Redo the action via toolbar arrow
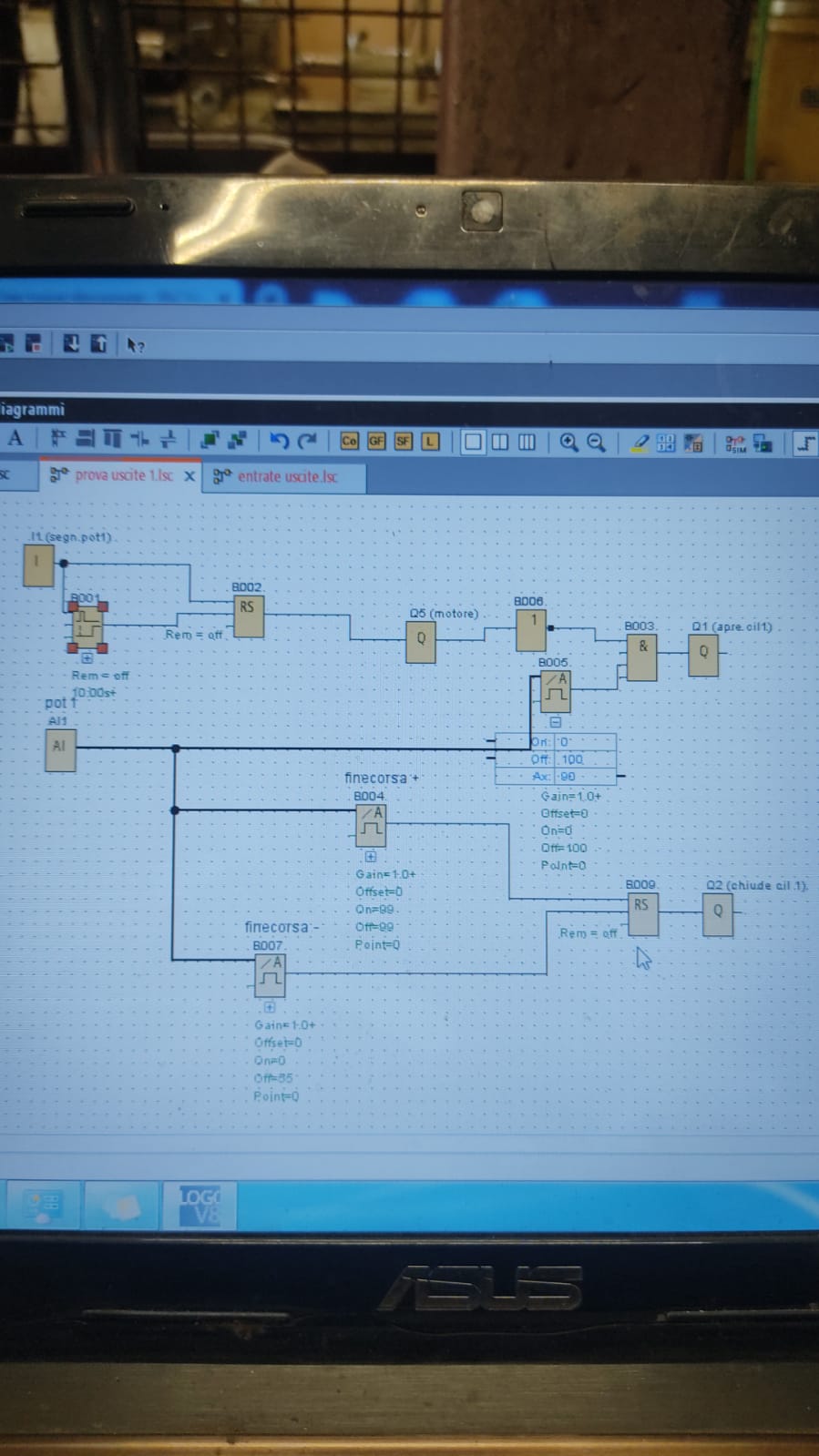This screenshot has height=1456, width=819. pyautogui.click(x=308, y=442)
